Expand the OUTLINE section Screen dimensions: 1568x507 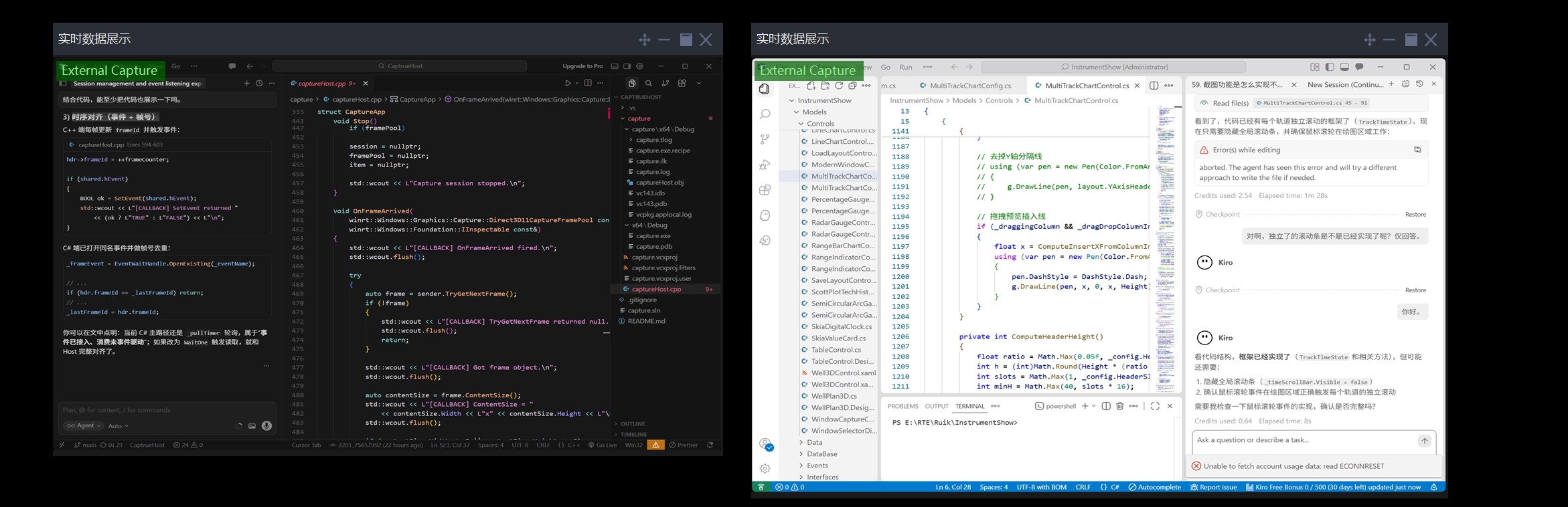[x=631, y=424]
